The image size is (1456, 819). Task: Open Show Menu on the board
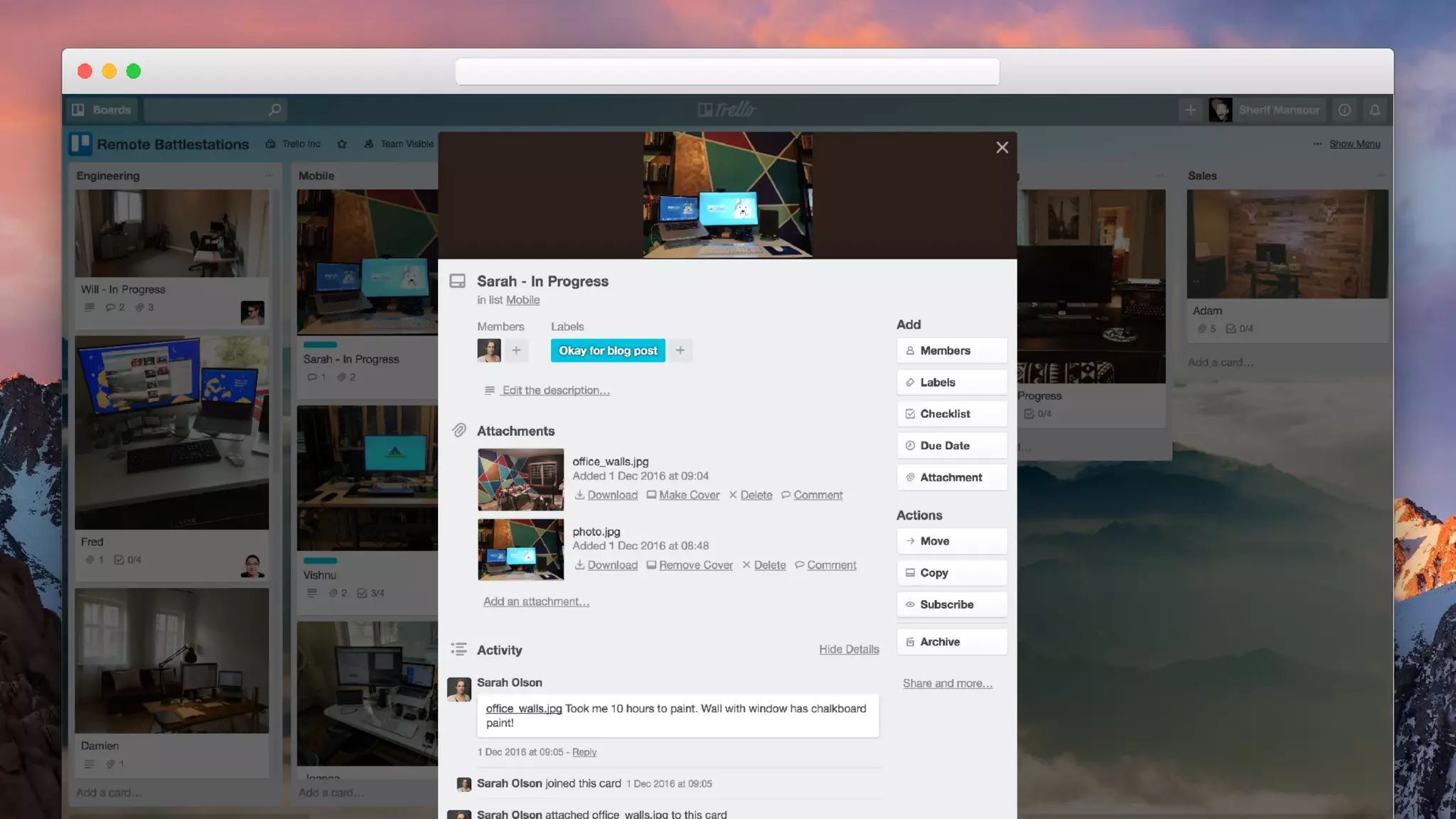coord(1354,144)
